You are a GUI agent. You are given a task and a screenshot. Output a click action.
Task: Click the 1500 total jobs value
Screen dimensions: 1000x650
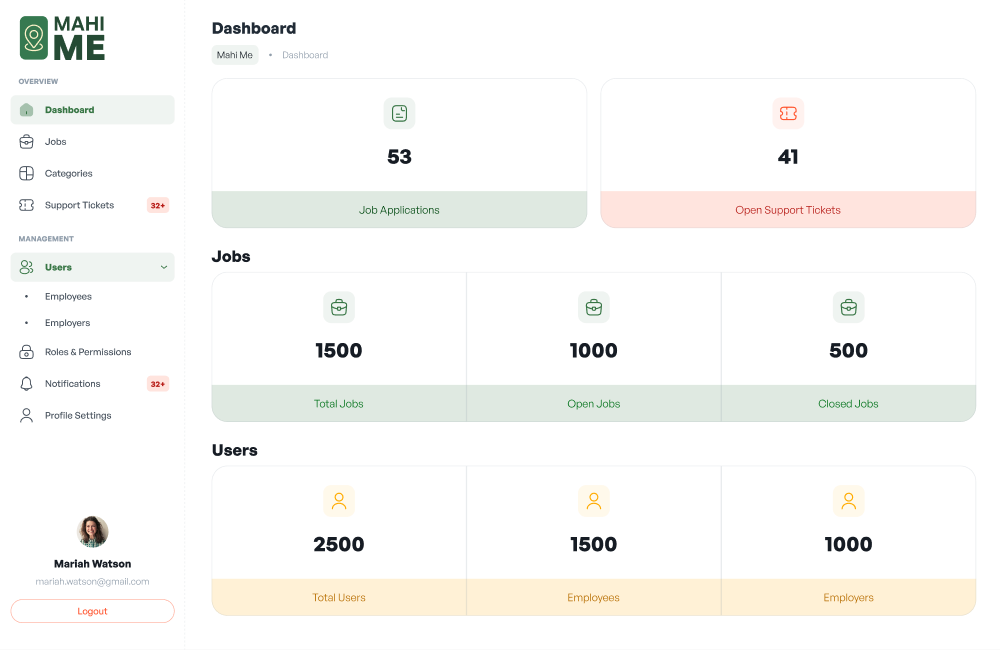[x=339, y=350]
